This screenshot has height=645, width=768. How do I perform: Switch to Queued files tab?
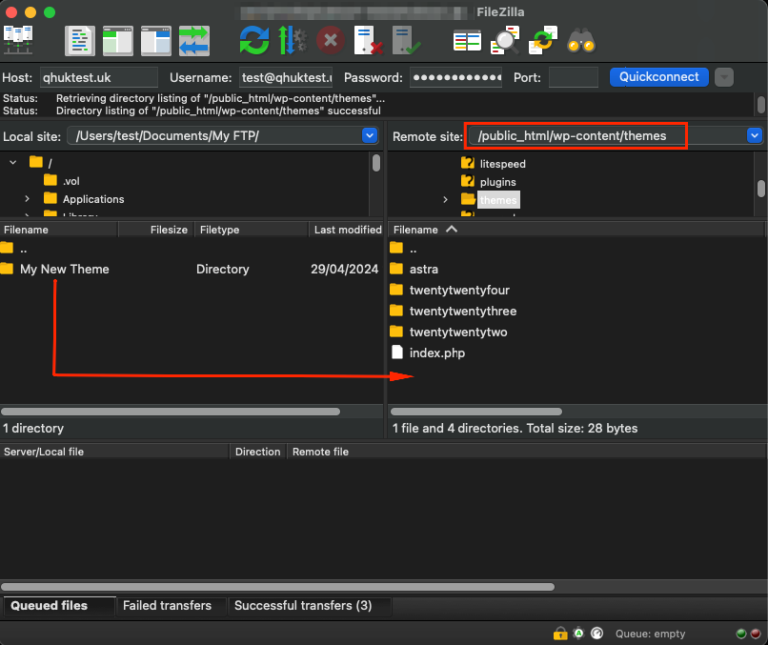tap(59, 606)
